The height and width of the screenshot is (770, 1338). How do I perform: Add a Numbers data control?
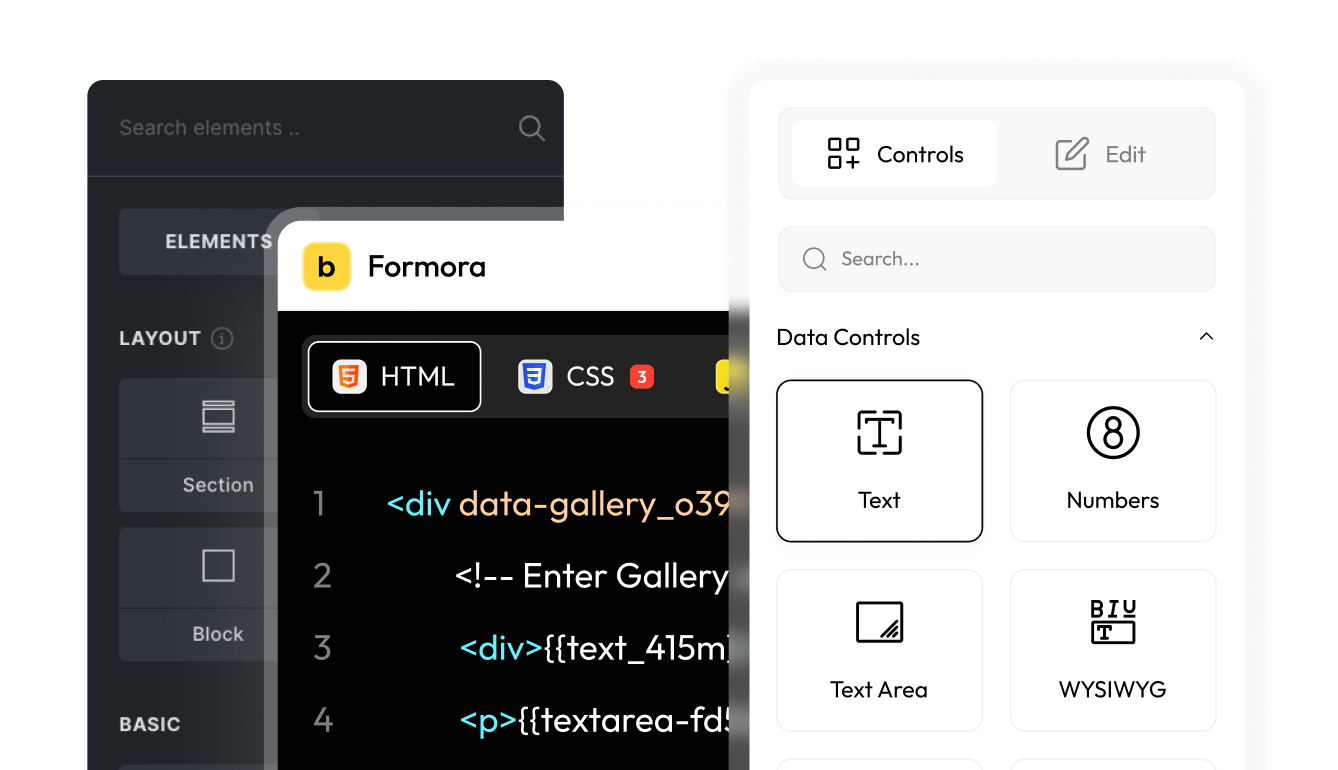coord(1112,461)
